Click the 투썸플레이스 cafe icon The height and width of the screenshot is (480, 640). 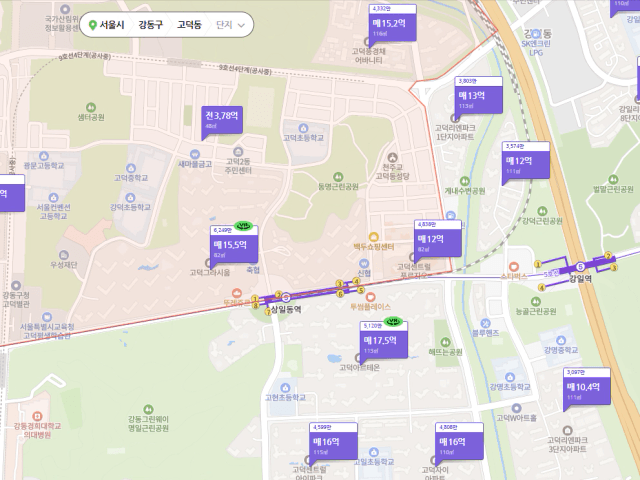[370, 296]
